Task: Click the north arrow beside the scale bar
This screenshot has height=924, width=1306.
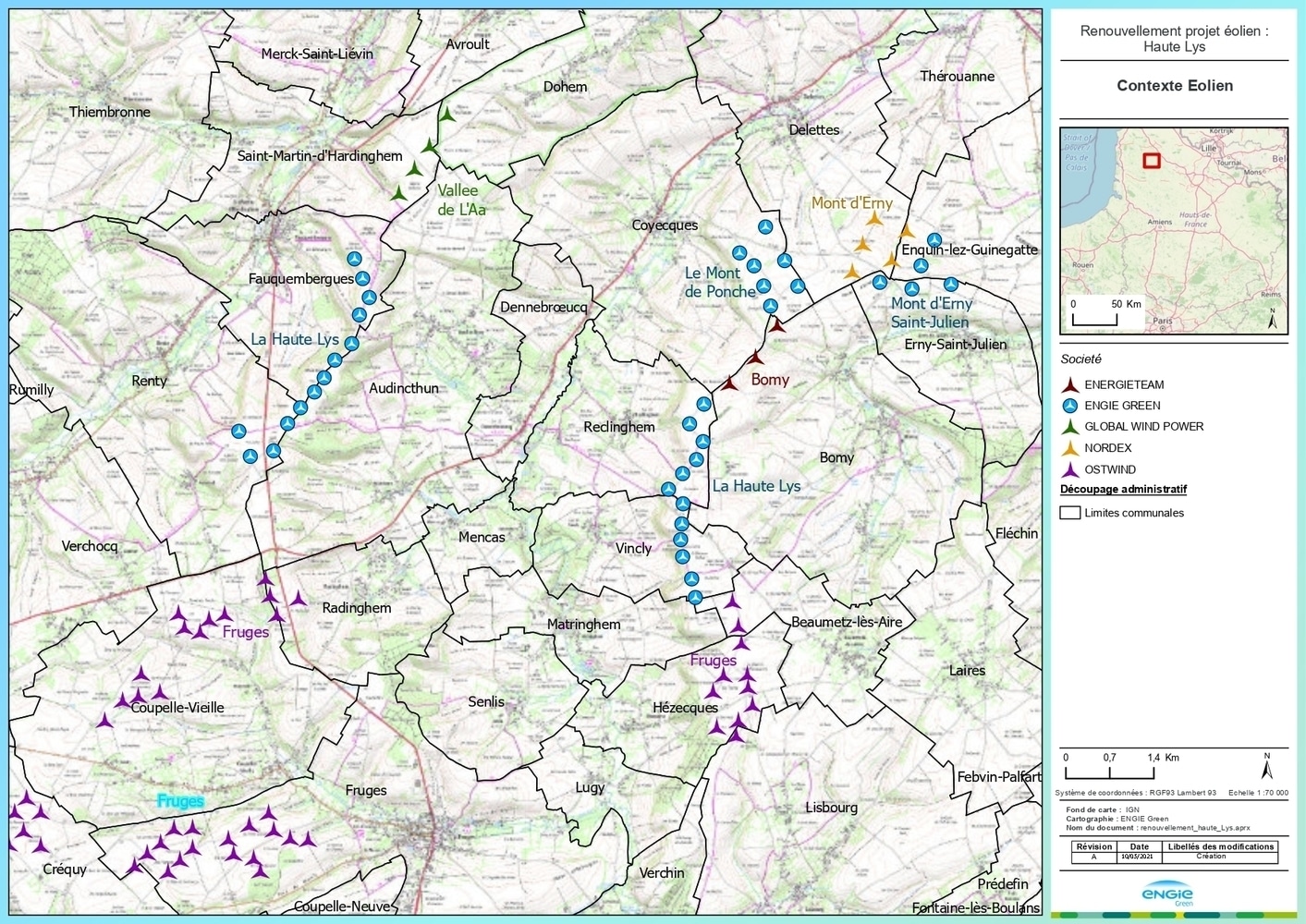Action: 1266,766
